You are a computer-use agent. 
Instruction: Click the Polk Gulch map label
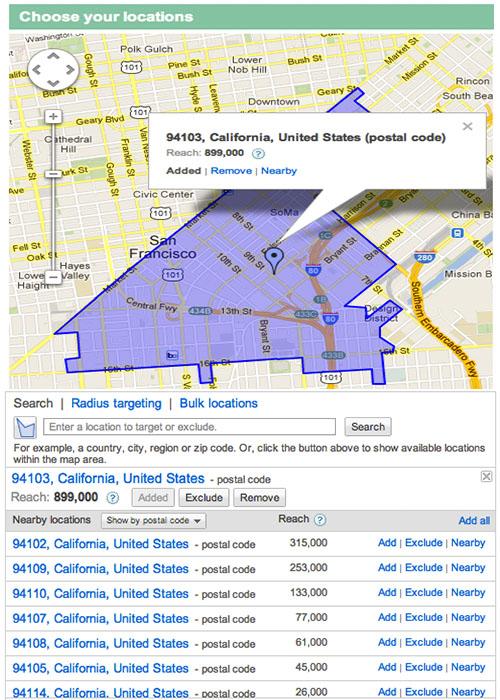(x=146, y=49)
